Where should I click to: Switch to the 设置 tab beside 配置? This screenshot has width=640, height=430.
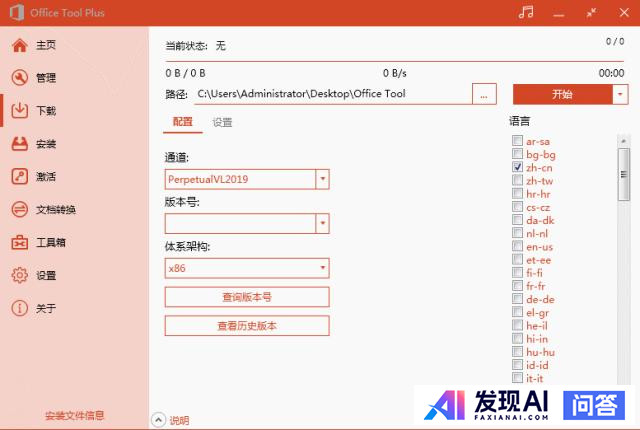point(222,122)
